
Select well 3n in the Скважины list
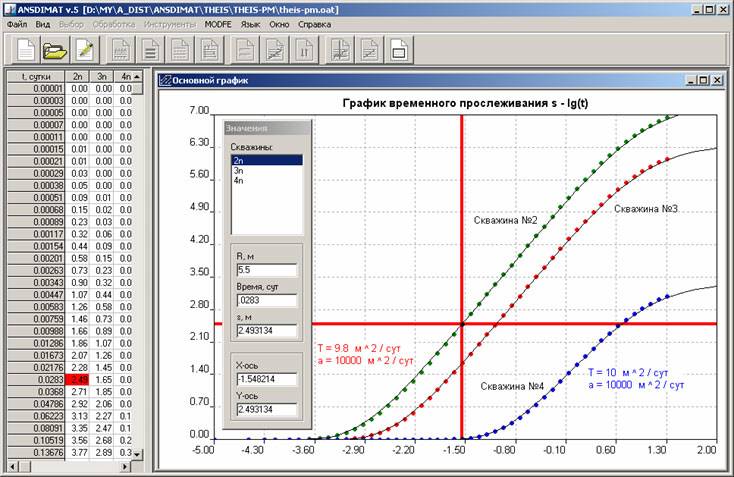(240, 170)
